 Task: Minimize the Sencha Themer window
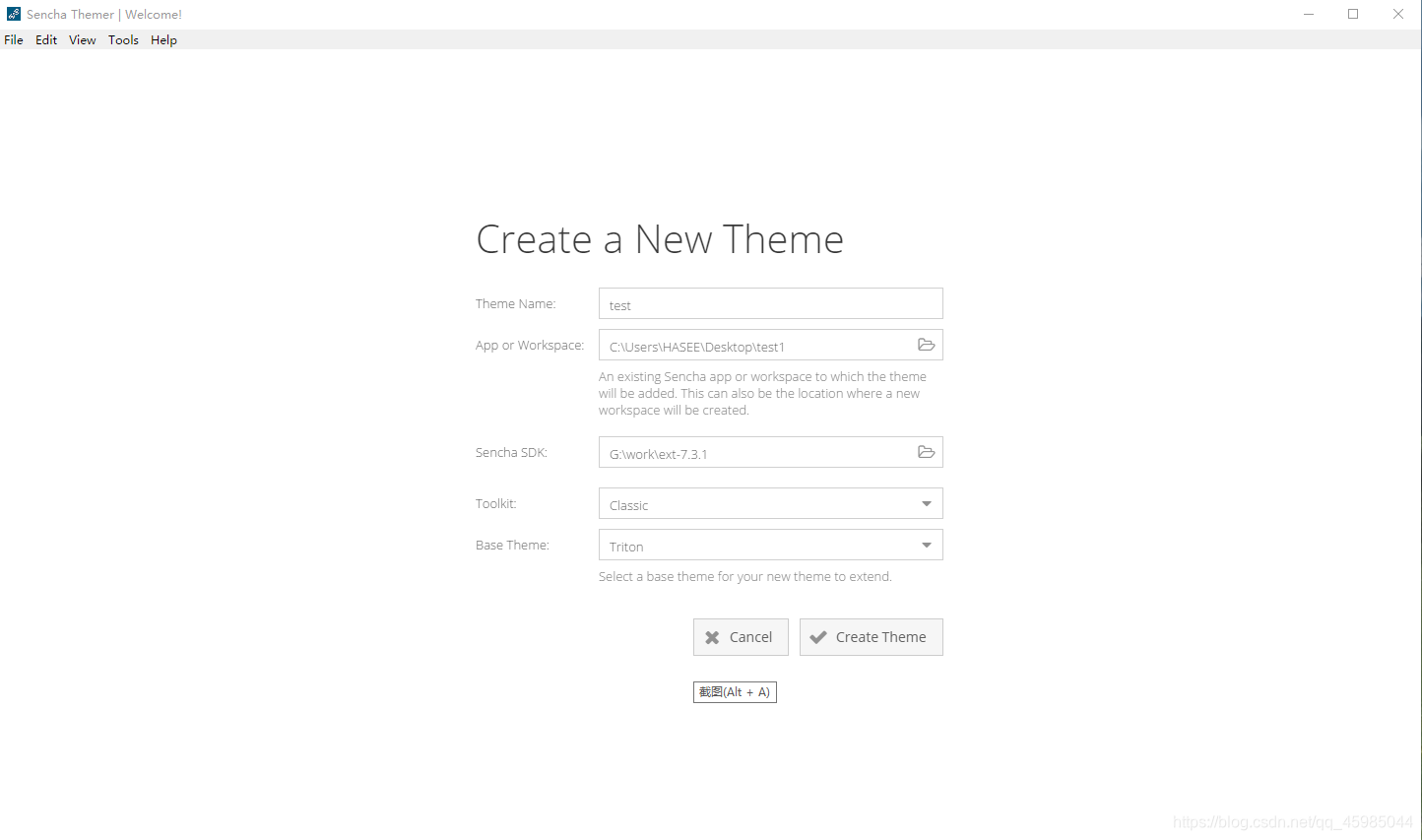point(1309,14)
